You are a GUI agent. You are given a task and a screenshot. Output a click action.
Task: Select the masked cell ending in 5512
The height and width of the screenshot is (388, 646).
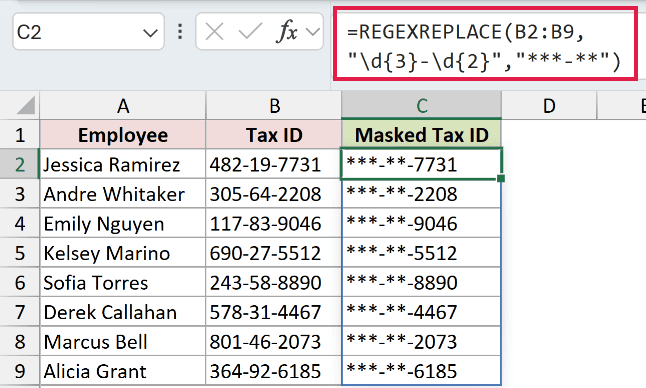421,253
